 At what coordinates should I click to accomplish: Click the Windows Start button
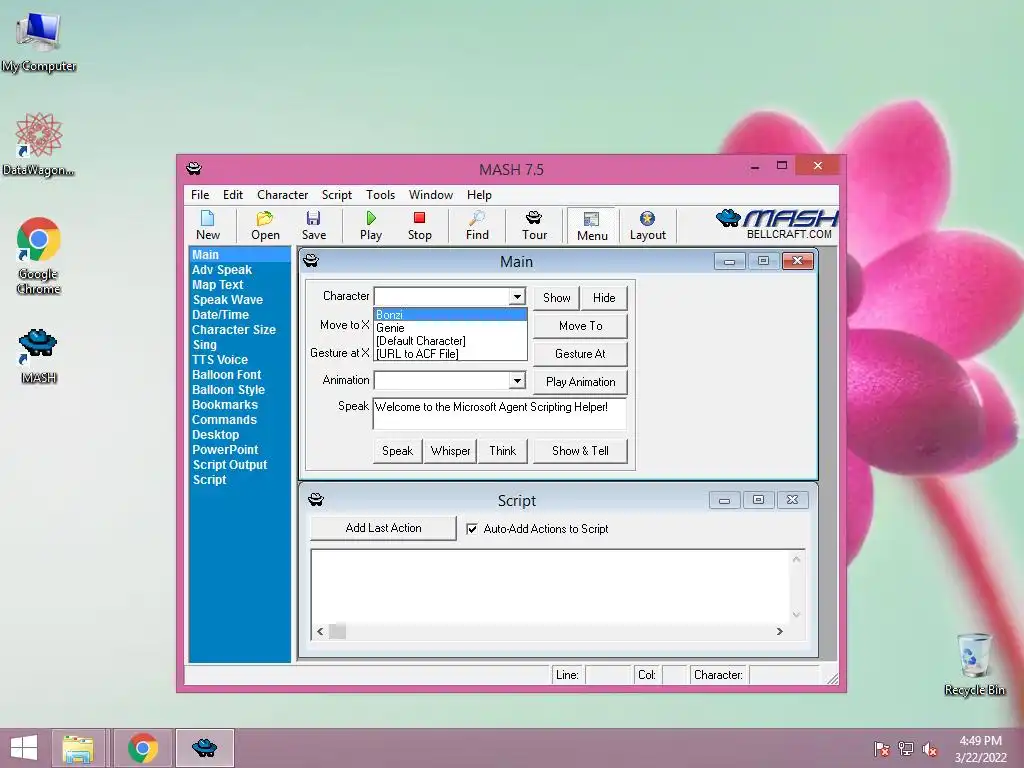point(24,748)
